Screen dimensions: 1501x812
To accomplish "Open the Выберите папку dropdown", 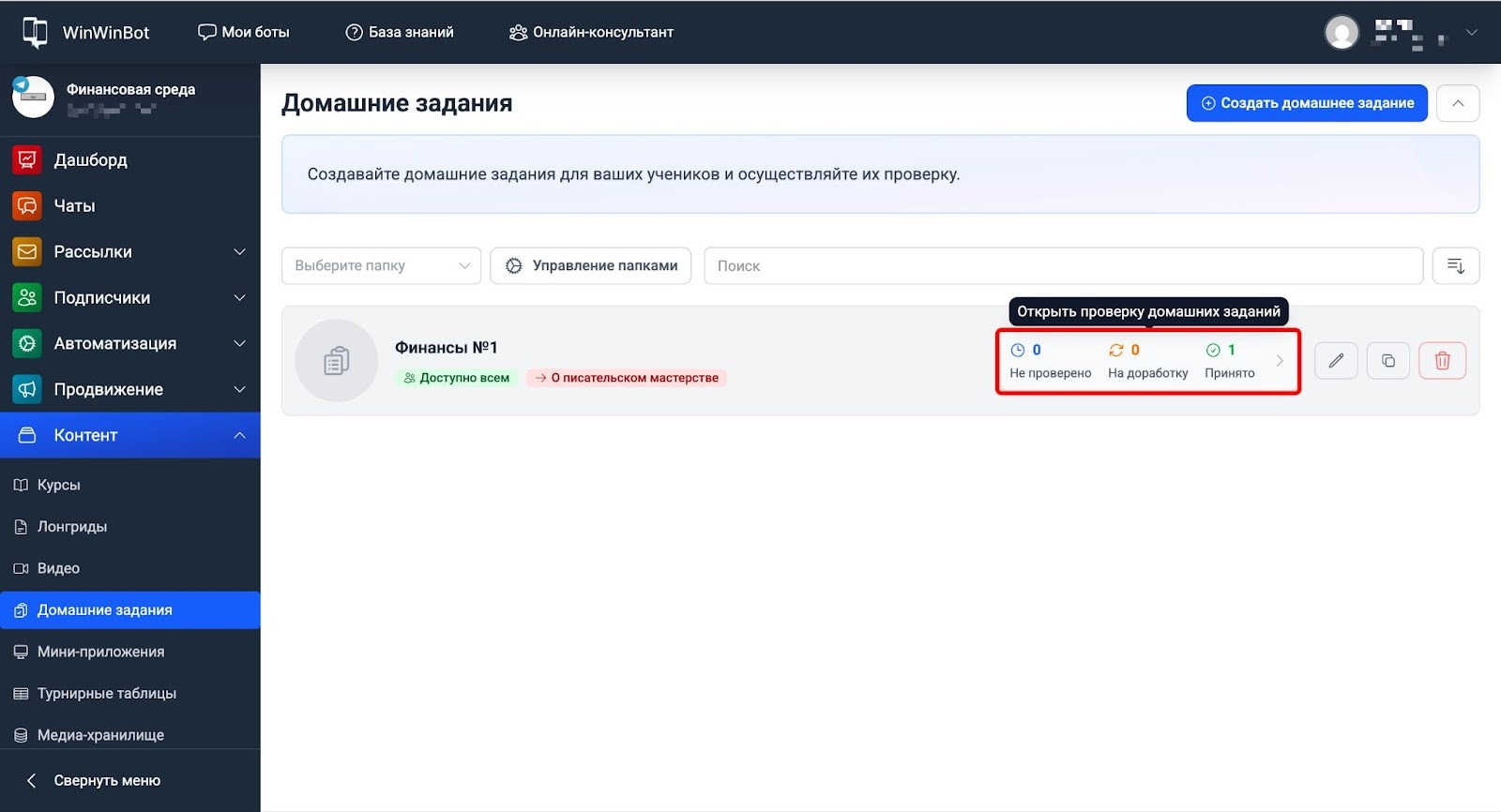I will pyautogui.click(x=381, y=266).
